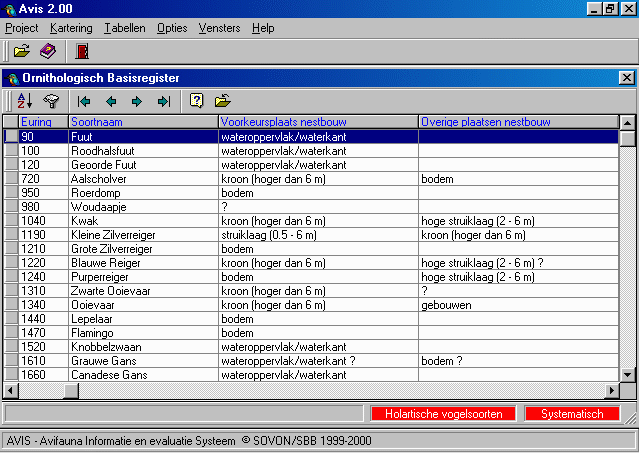Sort records with the A-Z sort icon

pos(25,101)
